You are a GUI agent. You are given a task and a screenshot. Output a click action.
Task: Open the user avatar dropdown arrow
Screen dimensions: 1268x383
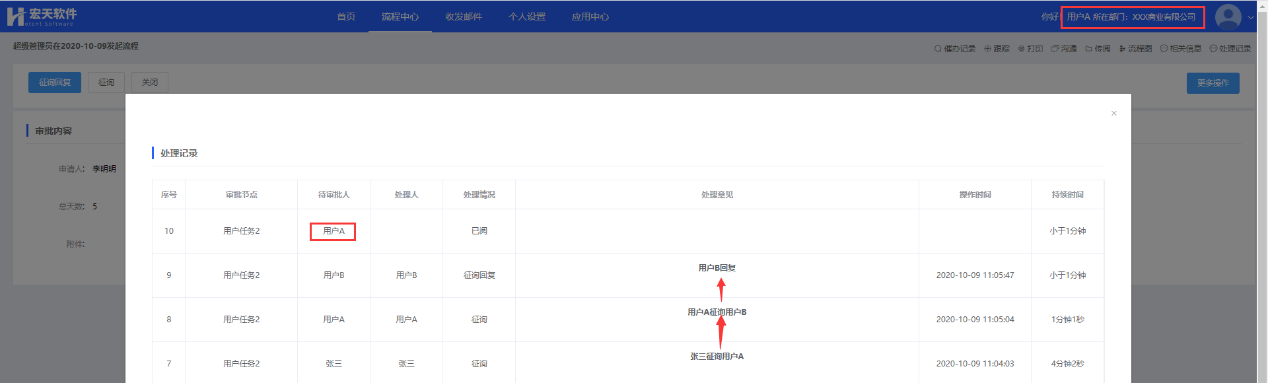click(1250, 17)
